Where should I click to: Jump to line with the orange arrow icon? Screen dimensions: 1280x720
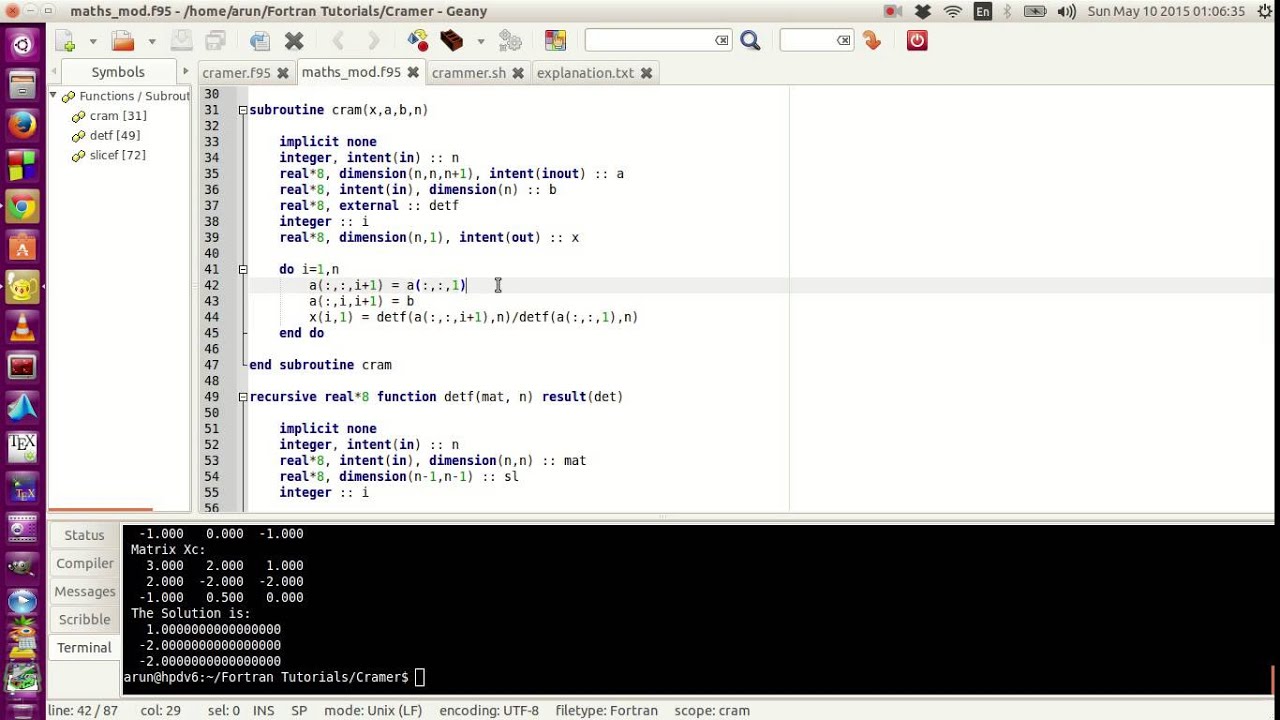click(x=872, y=41)
